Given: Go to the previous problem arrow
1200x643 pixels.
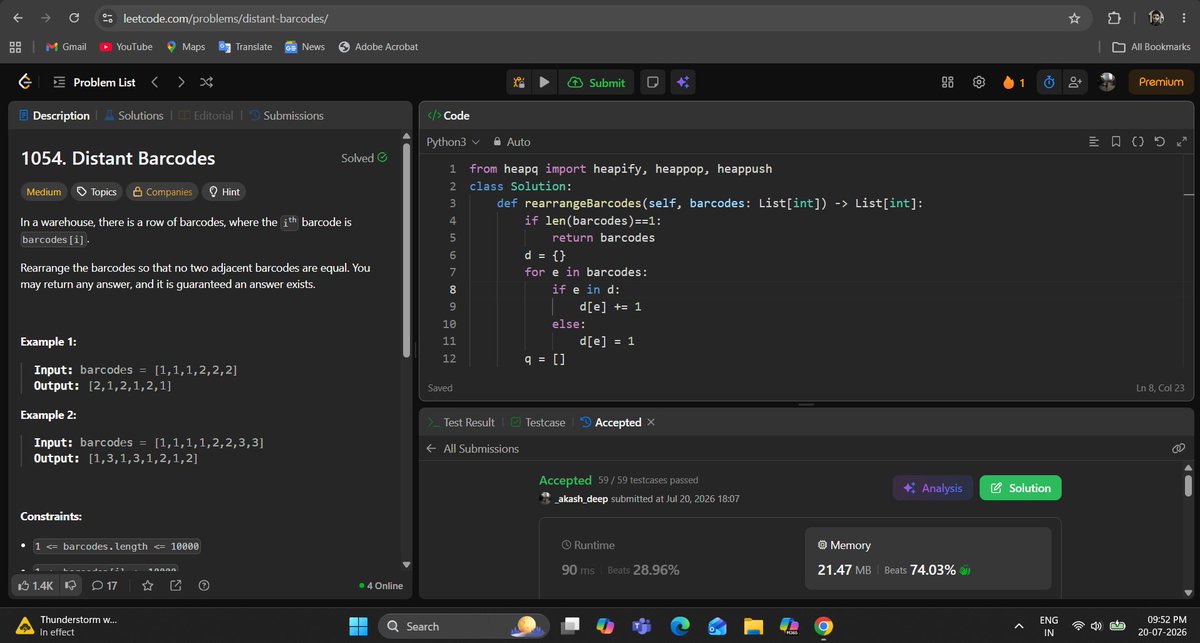Looking at the screenshot, I should pyautogui.click(x=155, y=82).
